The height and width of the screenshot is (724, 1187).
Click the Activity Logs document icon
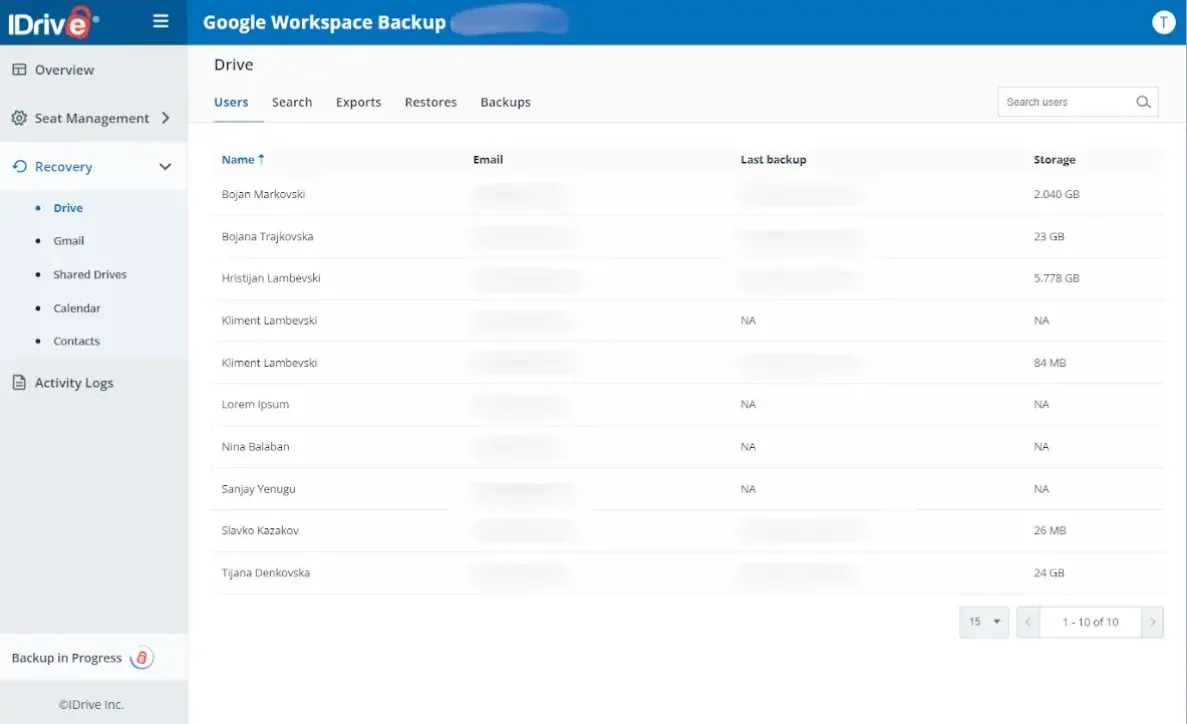click(19, 382)
